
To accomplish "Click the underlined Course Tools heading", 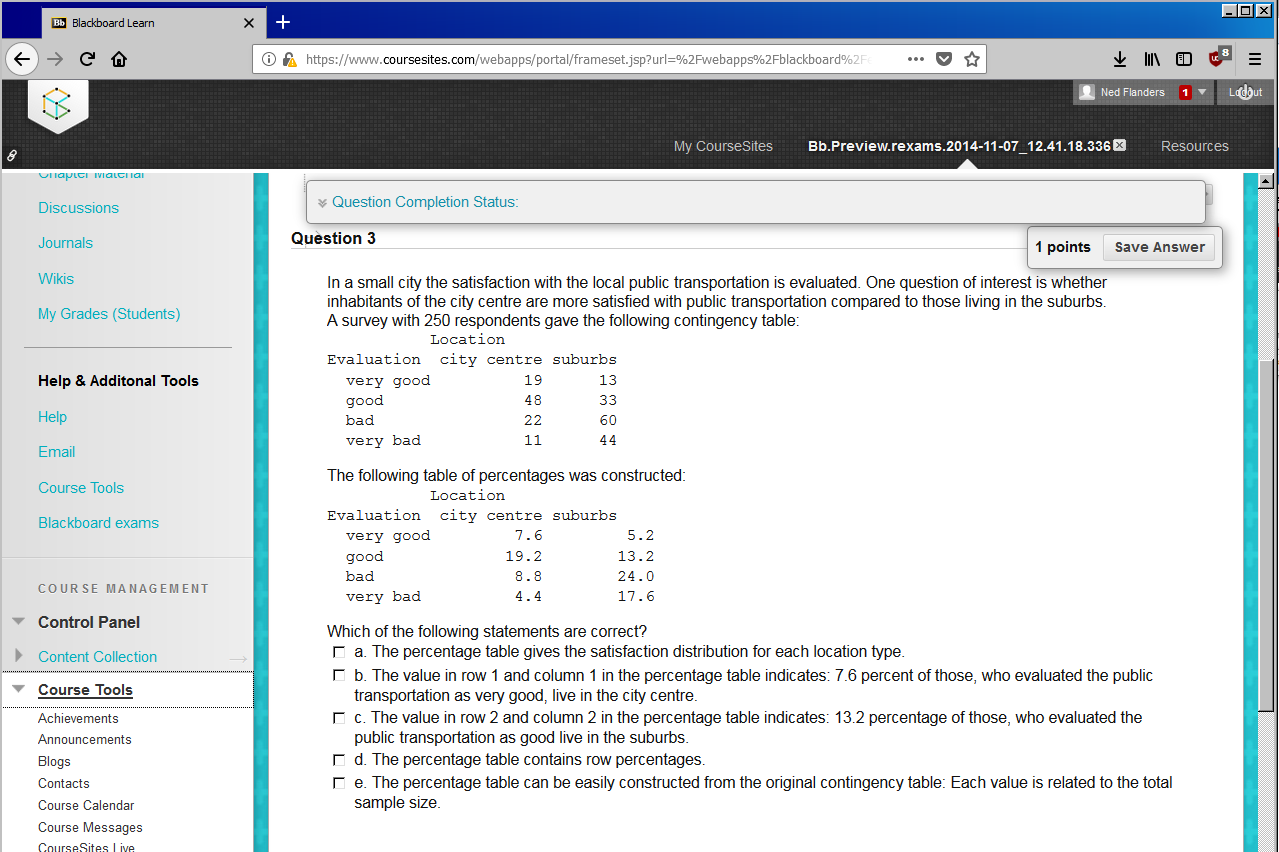I will 85,690.
